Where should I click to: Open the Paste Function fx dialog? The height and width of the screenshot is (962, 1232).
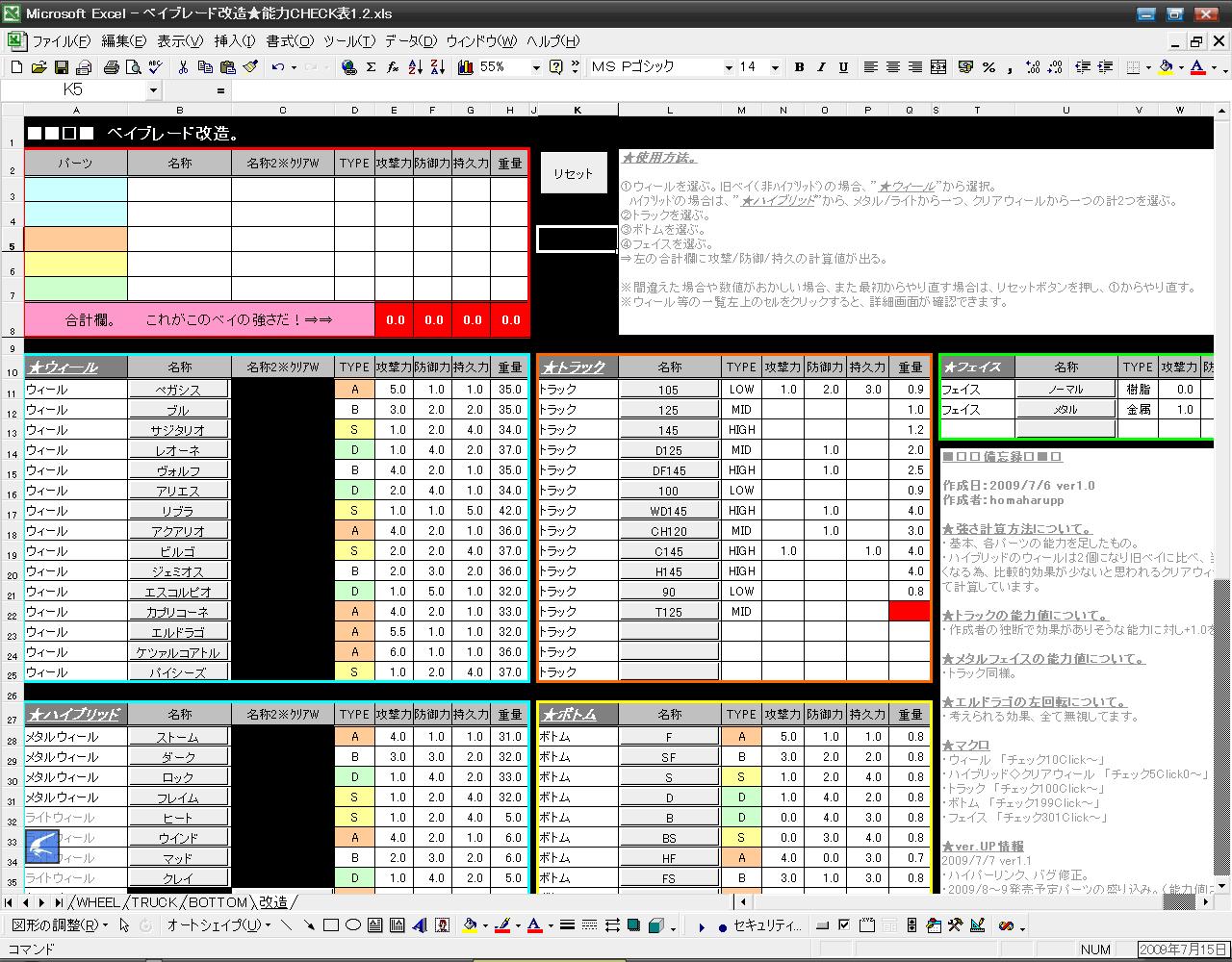393,67
